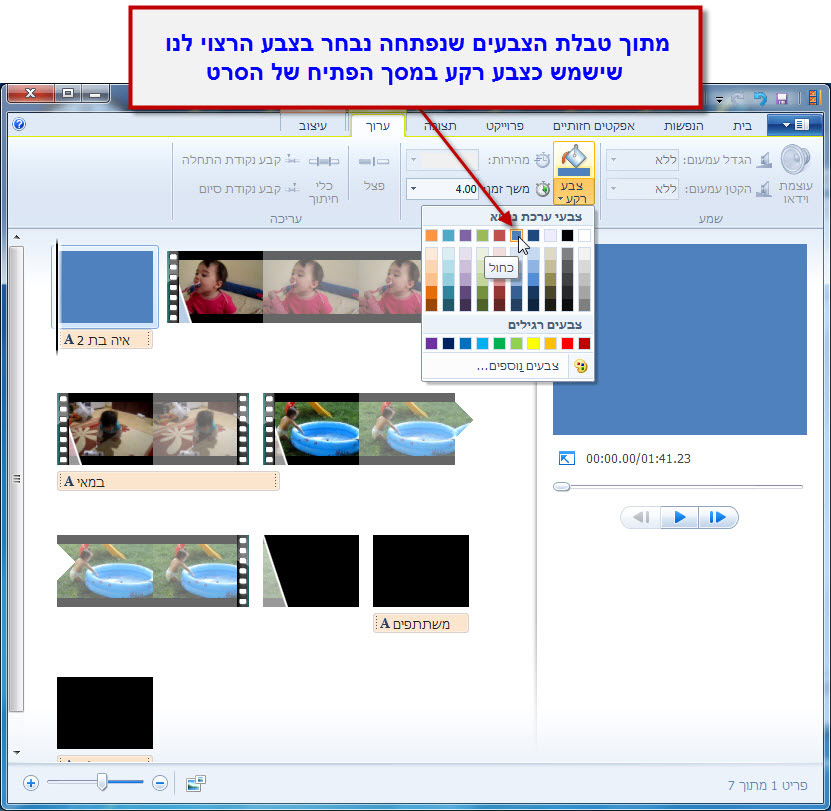Click the zoom out minus icon
831x811 pixels.
(160, 783)
